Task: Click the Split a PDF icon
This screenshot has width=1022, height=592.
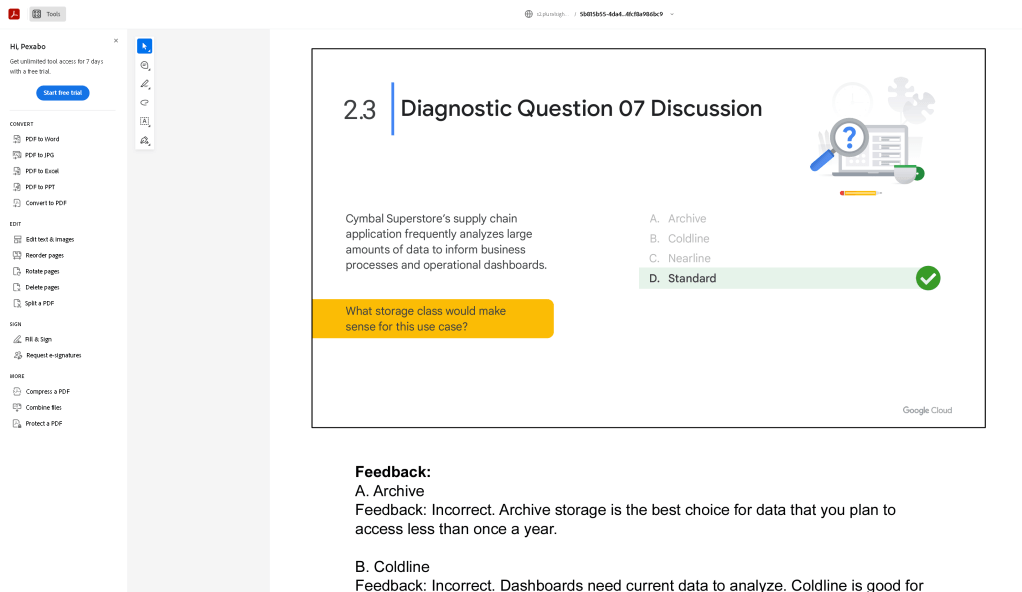Action: pos(17,303)
